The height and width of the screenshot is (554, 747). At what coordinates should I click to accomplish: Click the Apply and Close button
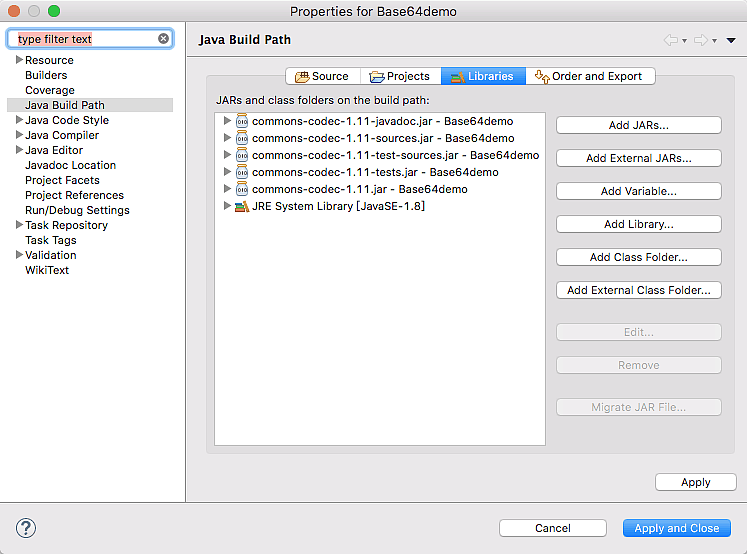[676, 528]
